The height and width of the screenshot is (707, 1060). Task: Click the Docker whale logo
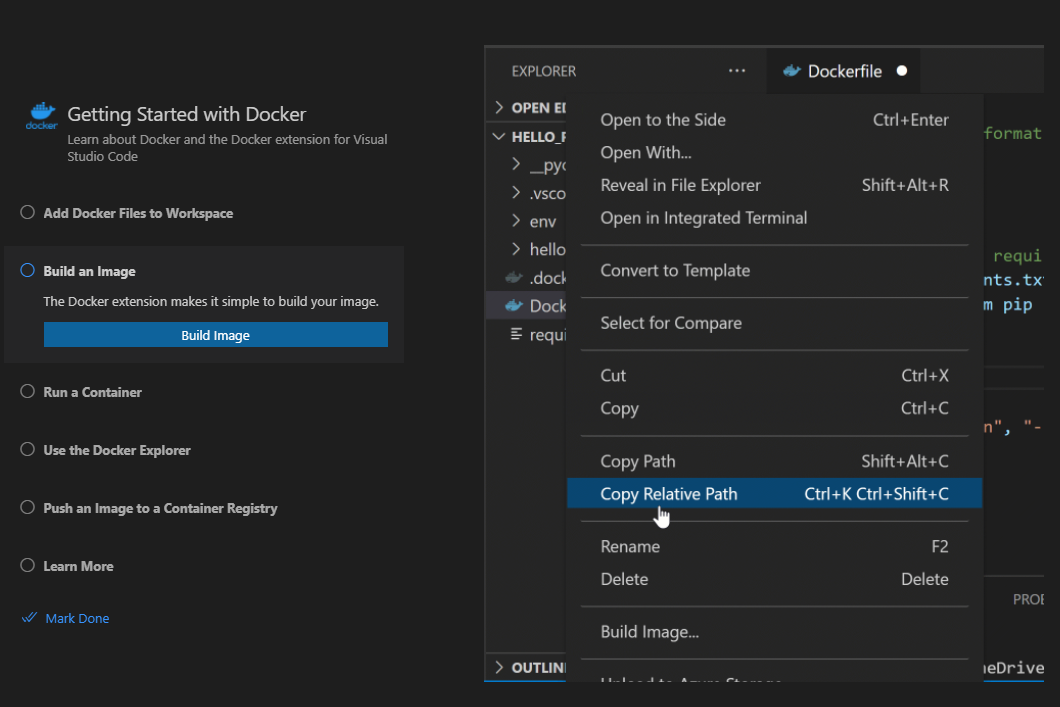click(x=42, y=115)
